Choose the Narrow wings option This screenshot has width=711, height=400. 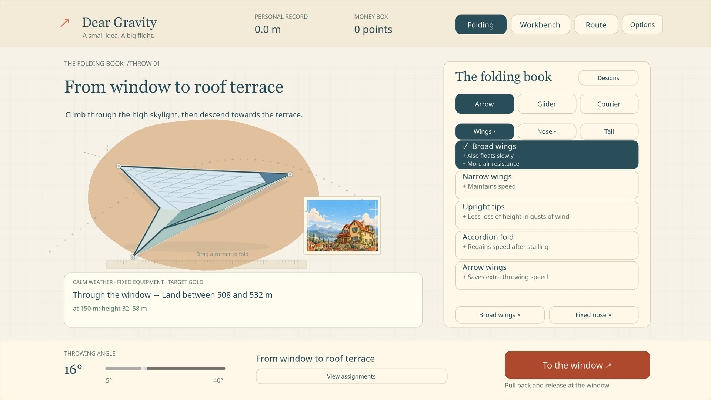tap(546, 184)
